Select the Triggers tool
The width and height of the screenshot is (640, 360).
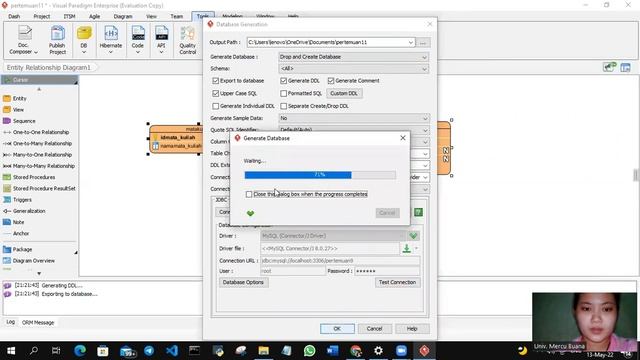click(22, 200)
